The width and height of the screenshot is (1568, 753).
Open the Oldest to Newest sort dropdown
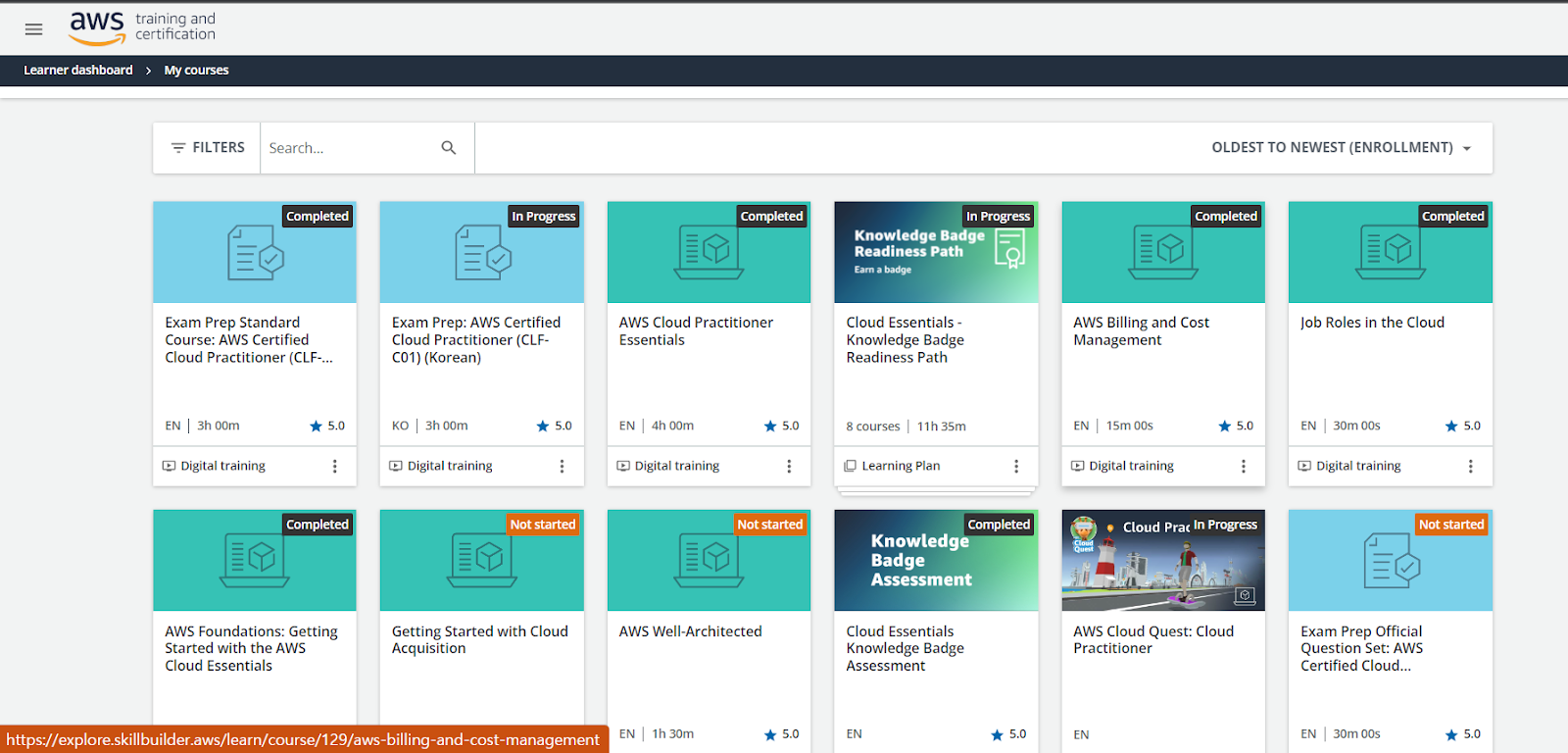pos(1342,148)
